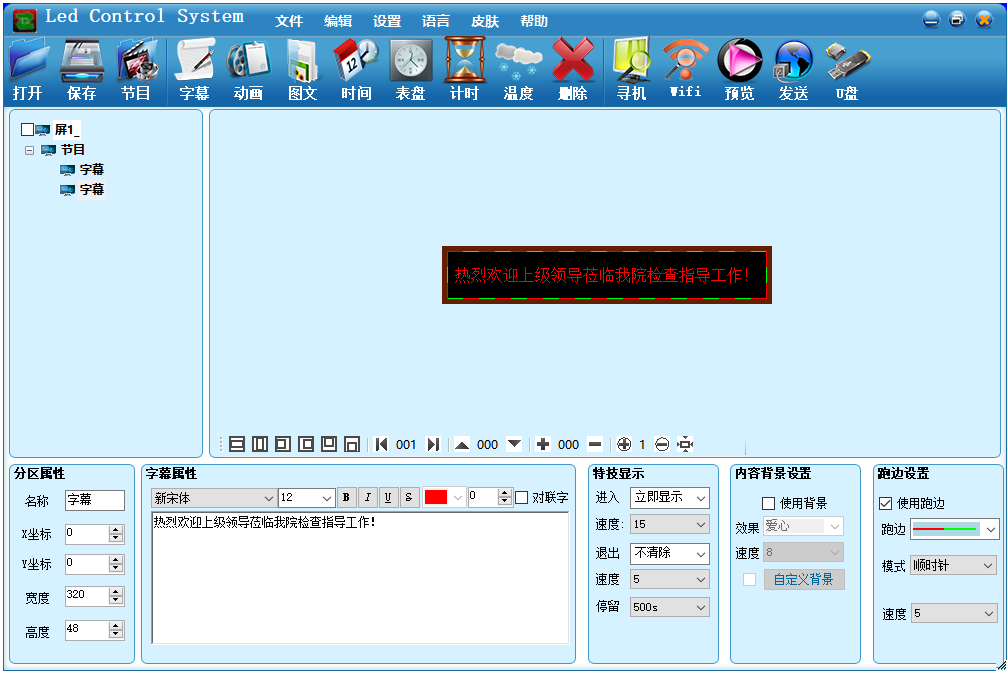Open 进入 effect dropdown 立即显示
Image resolution: width=1008 pixels, height=675 pixels.
[669, 498]
